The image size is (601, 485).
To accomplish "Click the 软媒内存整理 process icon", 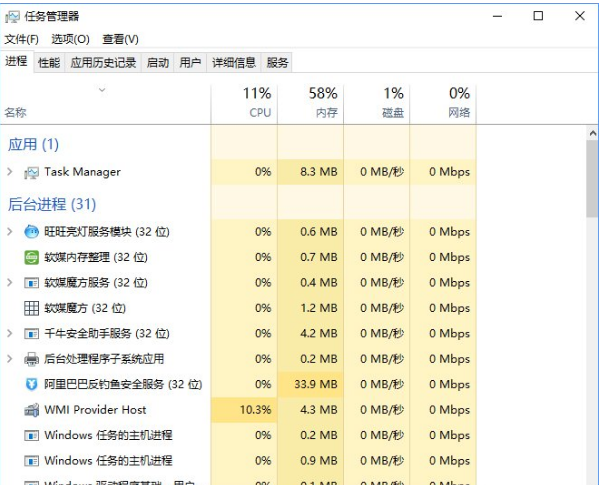I will [x=31, y=257].
